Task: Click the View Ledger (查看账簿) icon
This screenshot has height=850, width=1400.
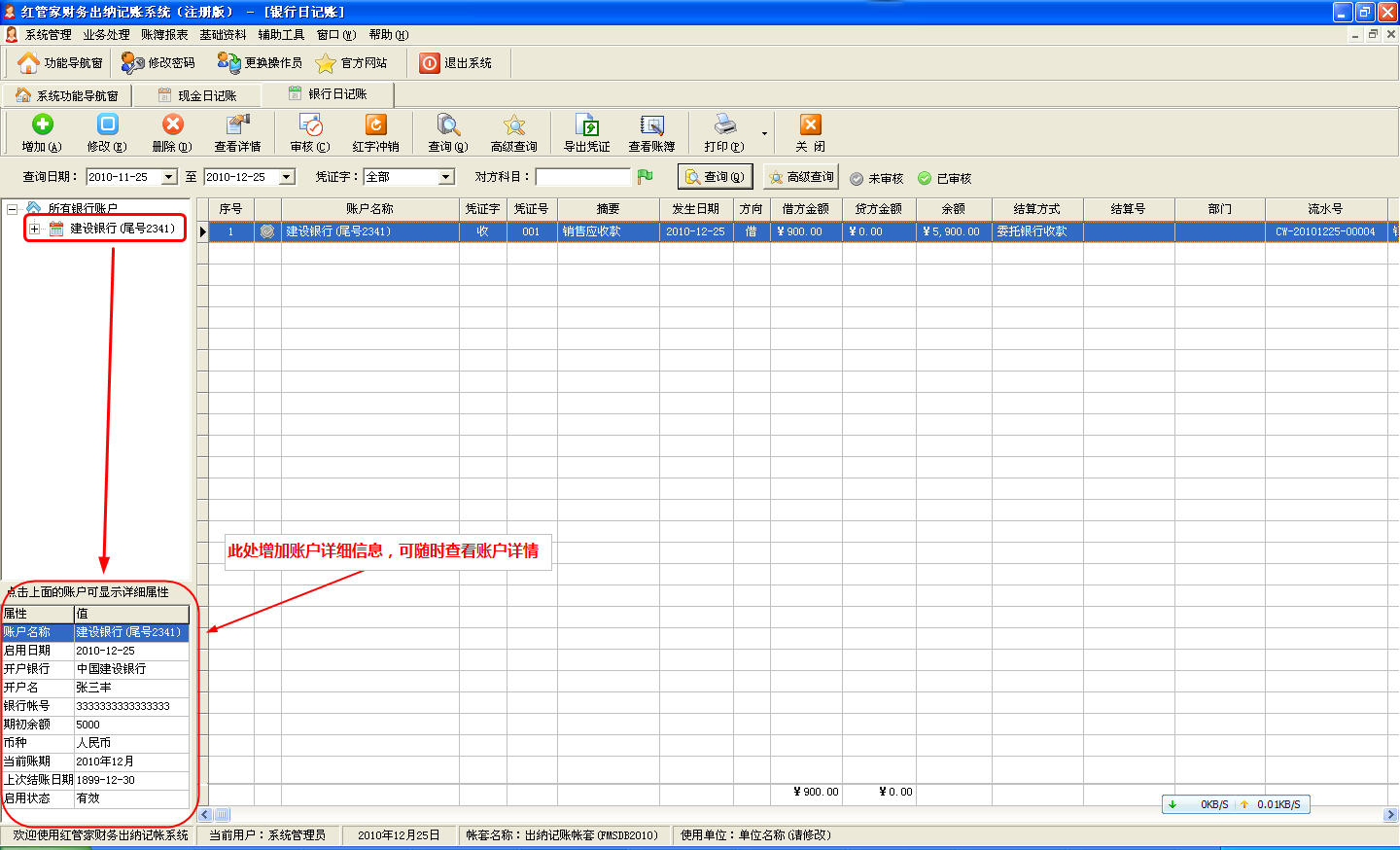Action: click(x=651, y=125)
